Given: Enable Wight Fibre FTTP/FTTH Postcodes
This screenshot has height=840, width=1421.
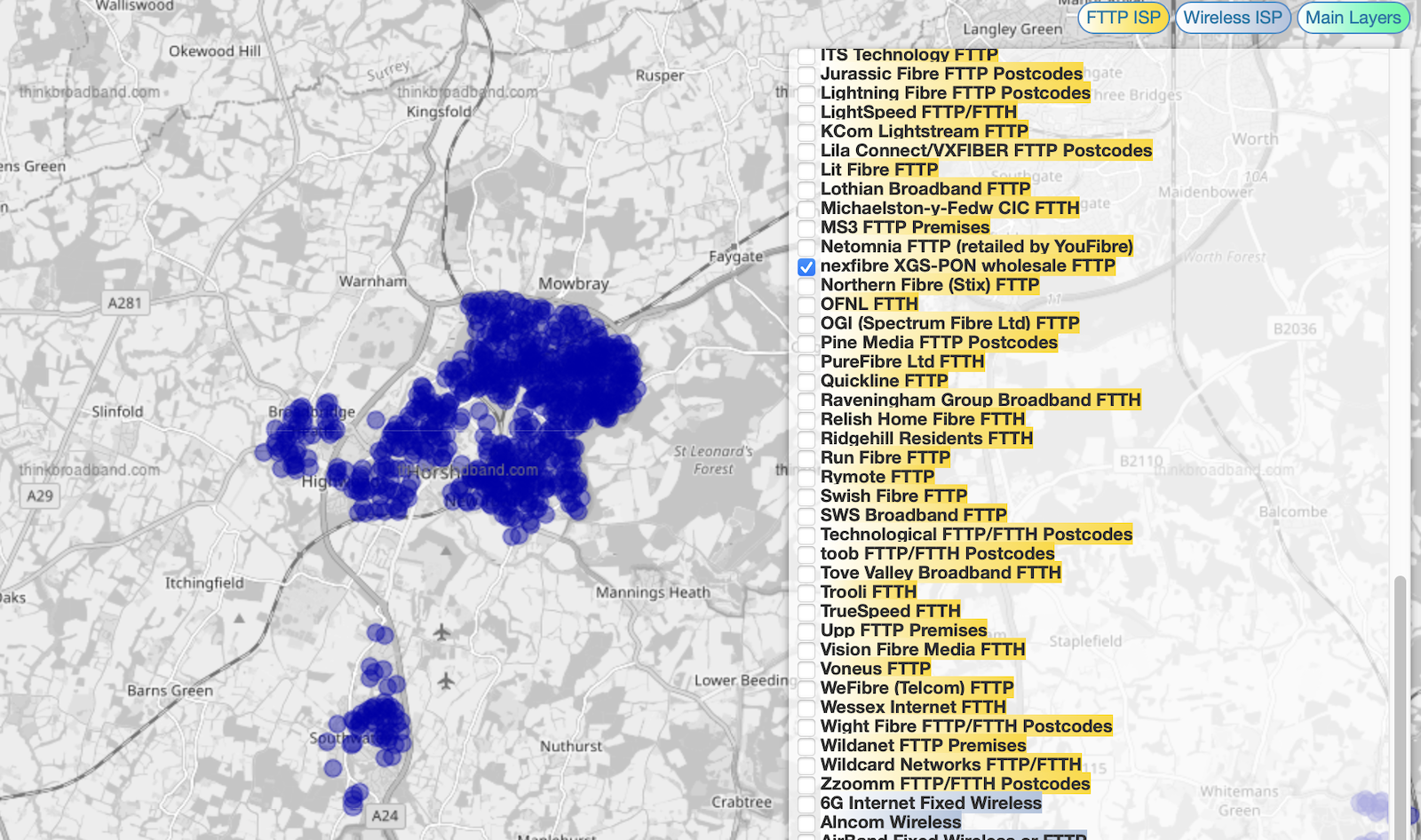Looking at the screenshot, I should (x=806, y=726).
